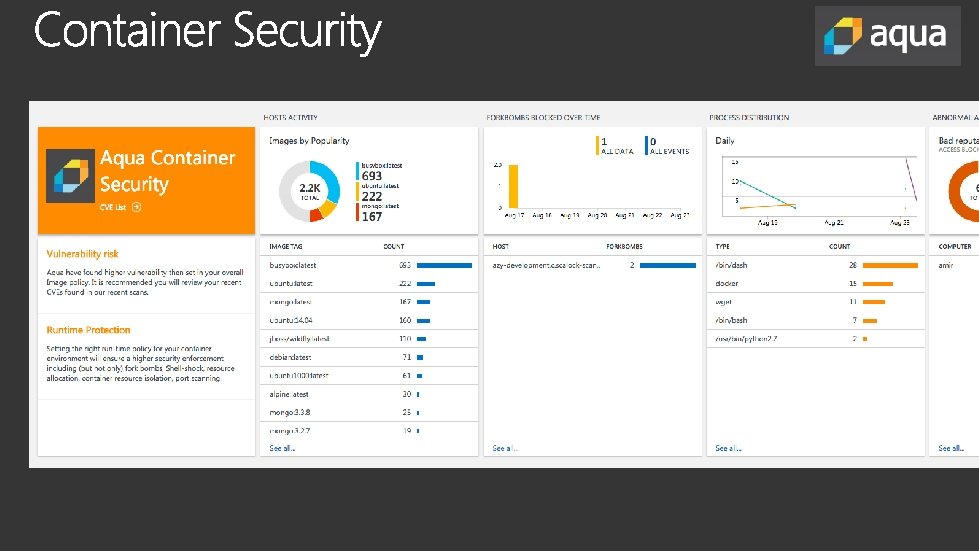Click the aqua logo in the top corner

tap(887, 36)
